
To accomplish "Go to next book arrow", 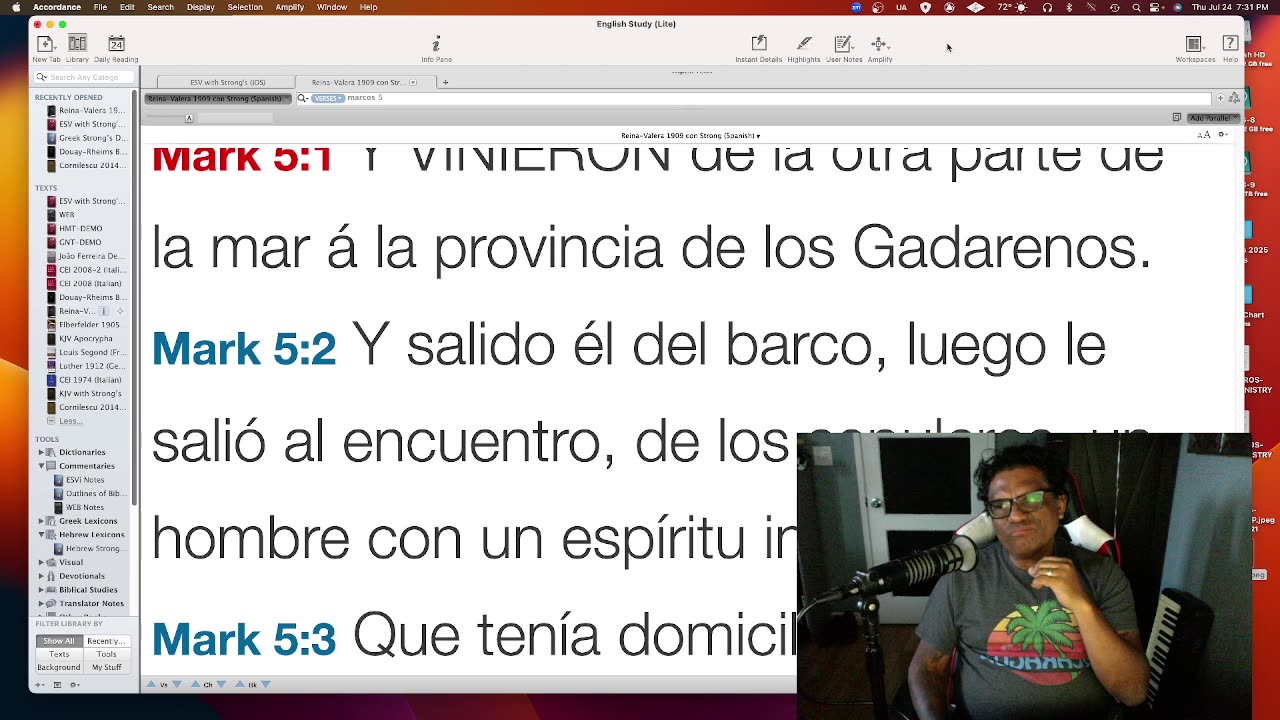I will click(x=265, y=684).
